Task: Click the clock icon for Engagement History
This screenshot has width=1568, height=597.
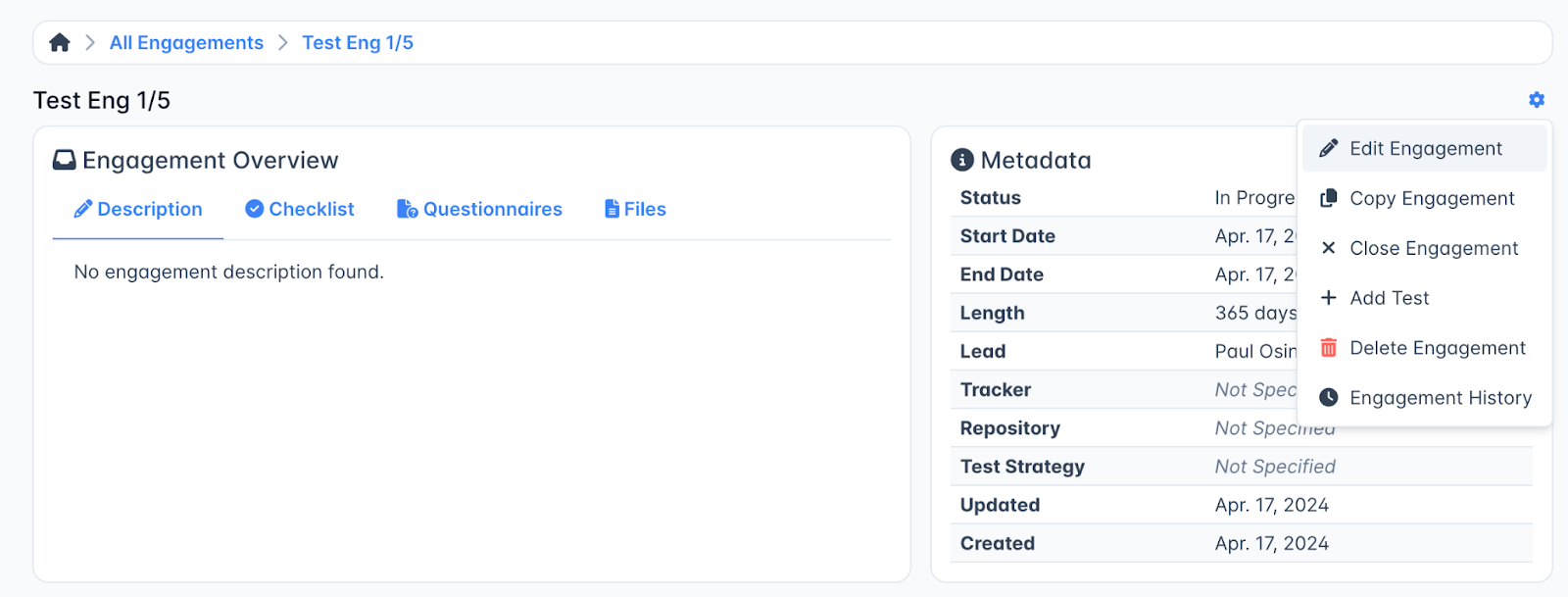Action: [1328, 397]
